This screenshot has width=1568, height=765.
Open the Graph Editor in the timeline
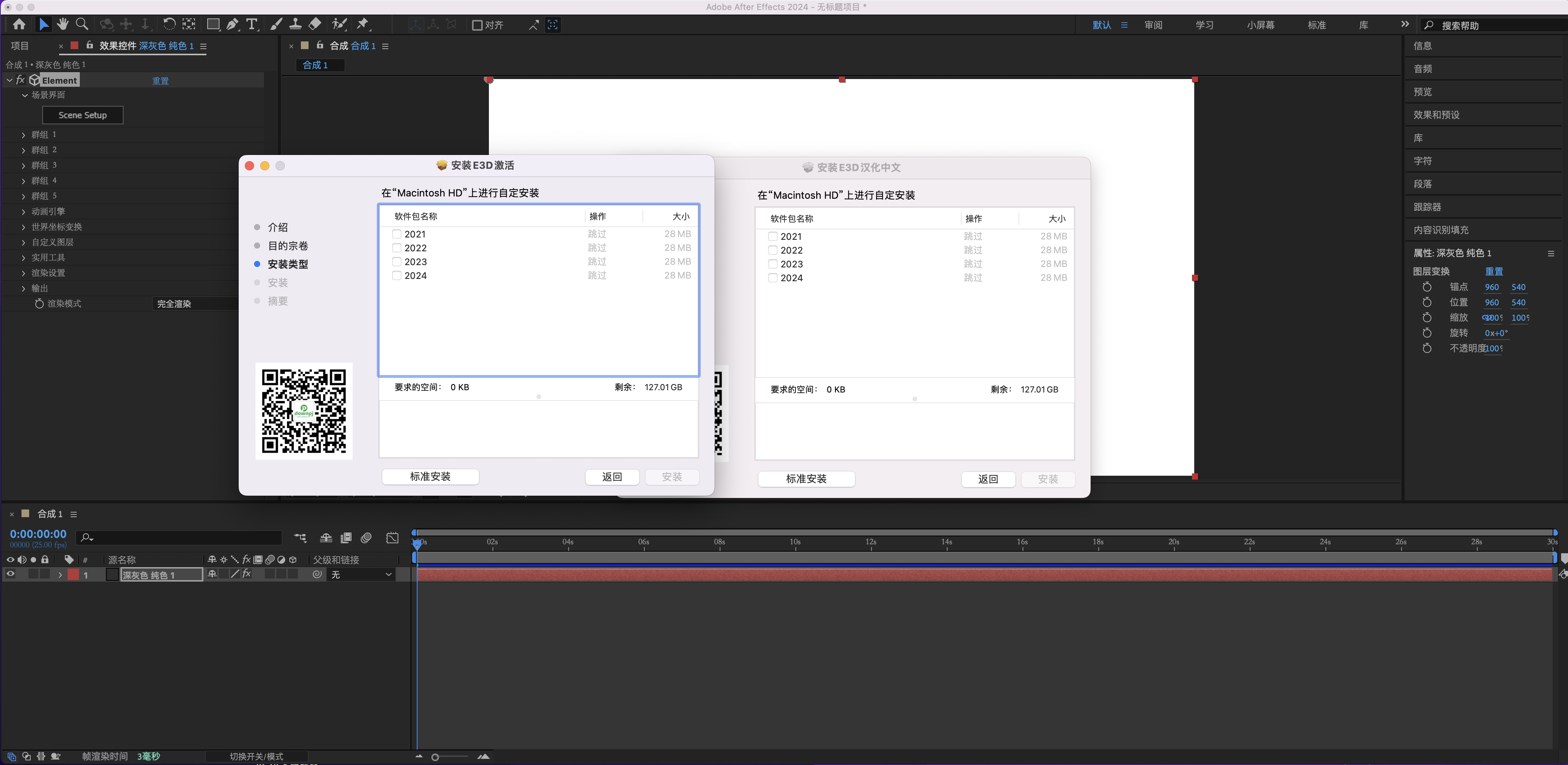click(x=391, y=538)
